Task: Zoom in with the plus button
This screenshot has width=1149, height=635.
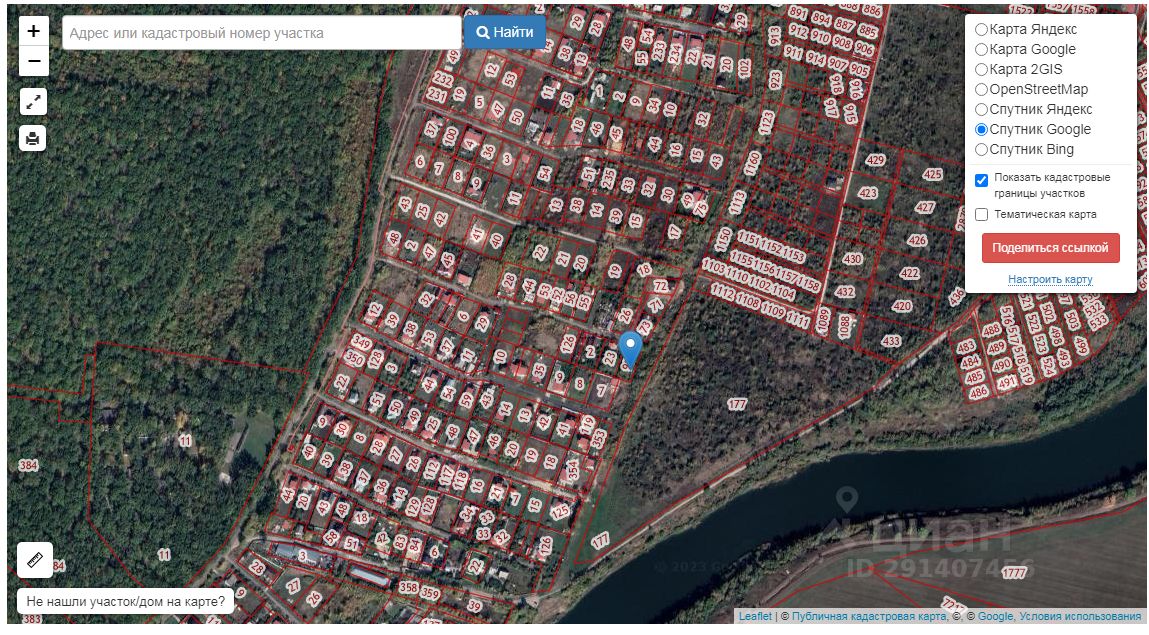Action: point(34,31)
